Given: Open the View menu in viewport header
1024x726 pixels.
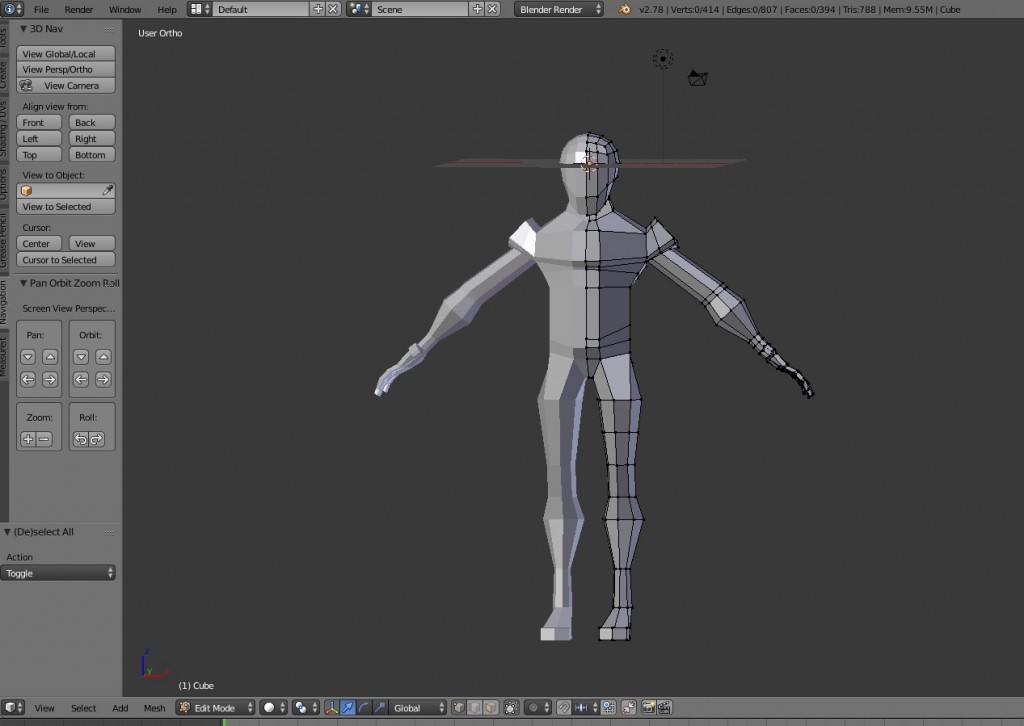Looking at the screenshot, I should 44,707.
